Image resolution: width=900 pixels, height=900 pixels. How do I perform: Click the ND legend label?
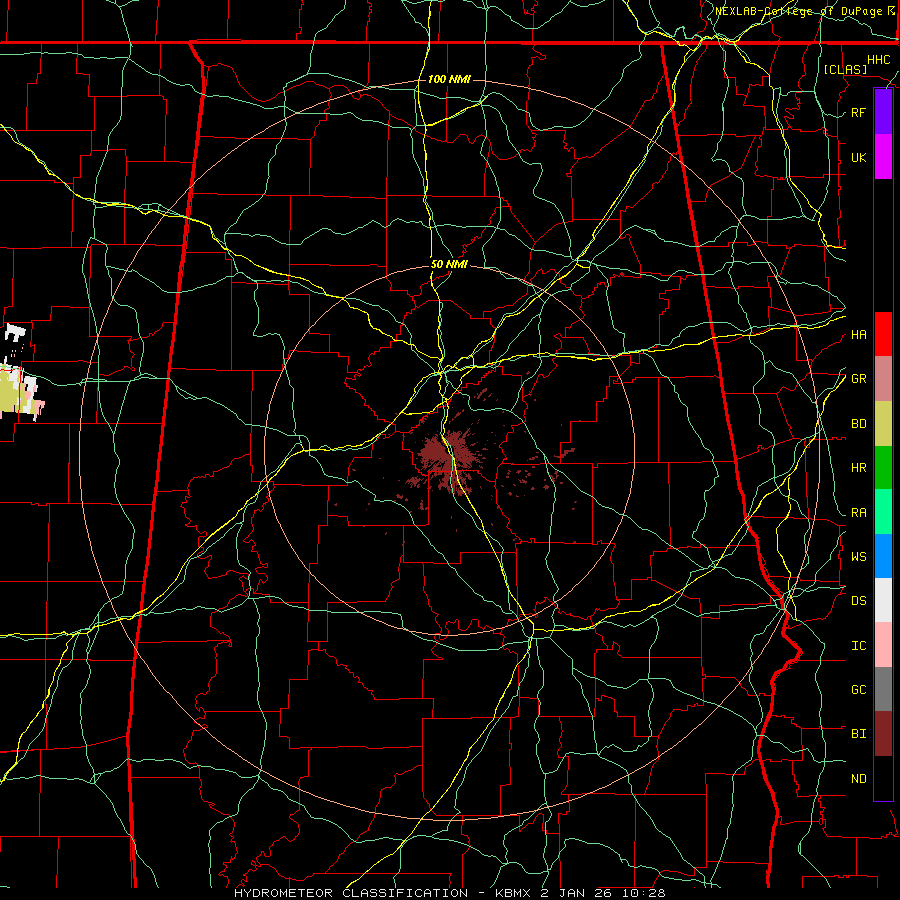pos(858,779)
